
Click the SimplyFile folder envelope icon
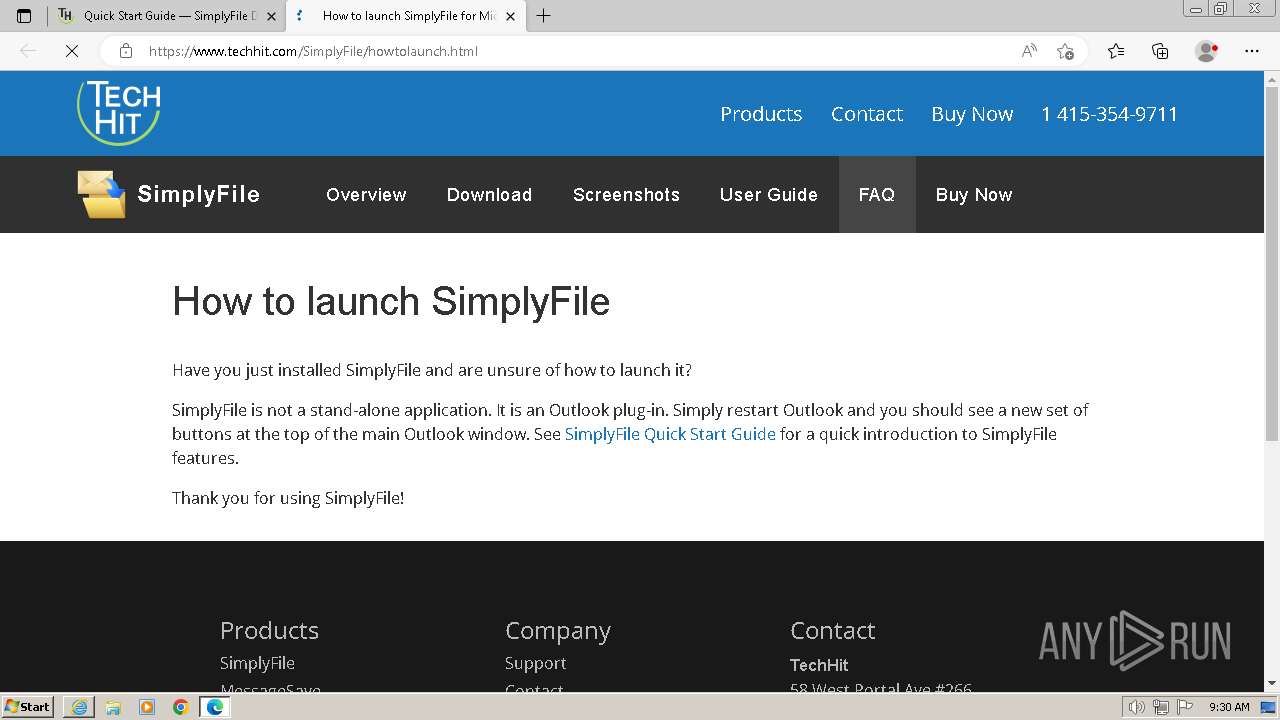[x=102, y=194]
